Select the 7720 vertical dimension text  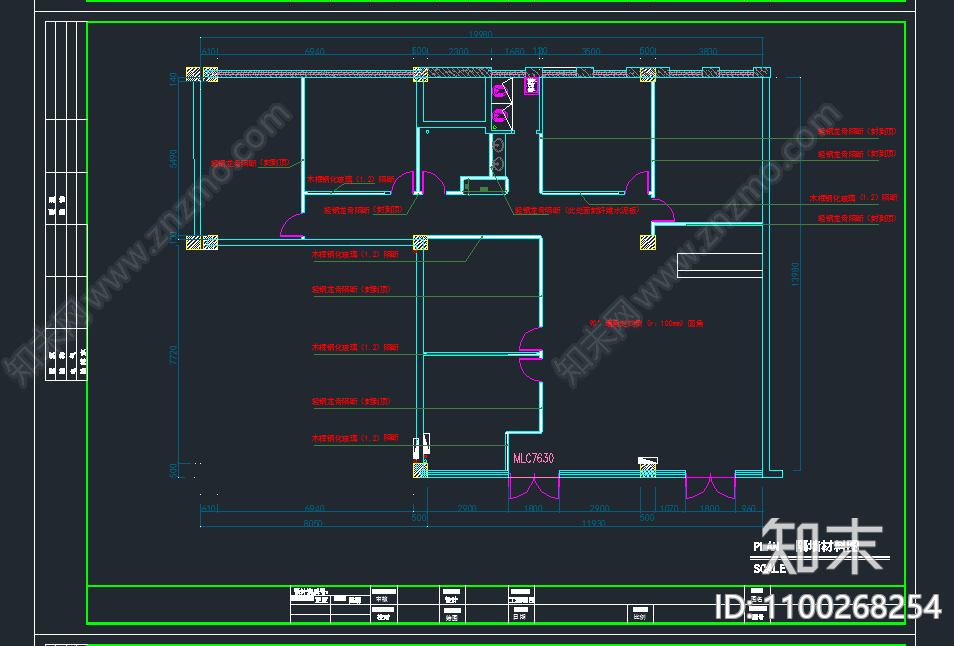click(x=173, y=355)
